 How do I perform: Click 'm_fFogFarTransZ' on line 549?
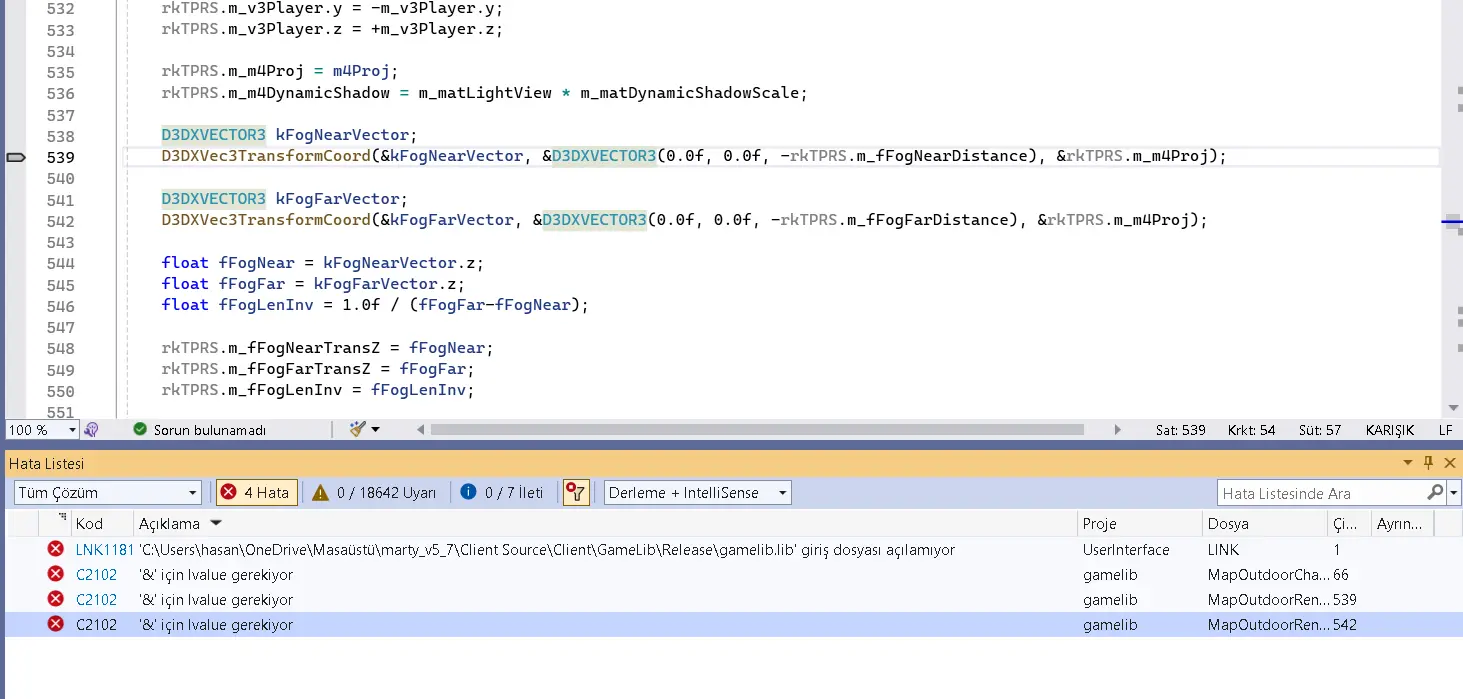[300, 369]
